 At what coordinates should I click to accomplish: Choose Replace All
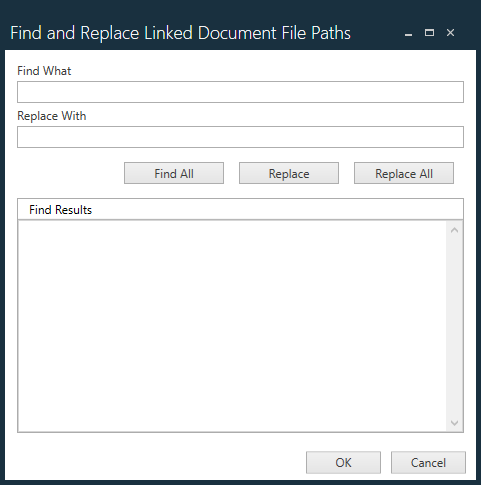click(x=404, y=173)
